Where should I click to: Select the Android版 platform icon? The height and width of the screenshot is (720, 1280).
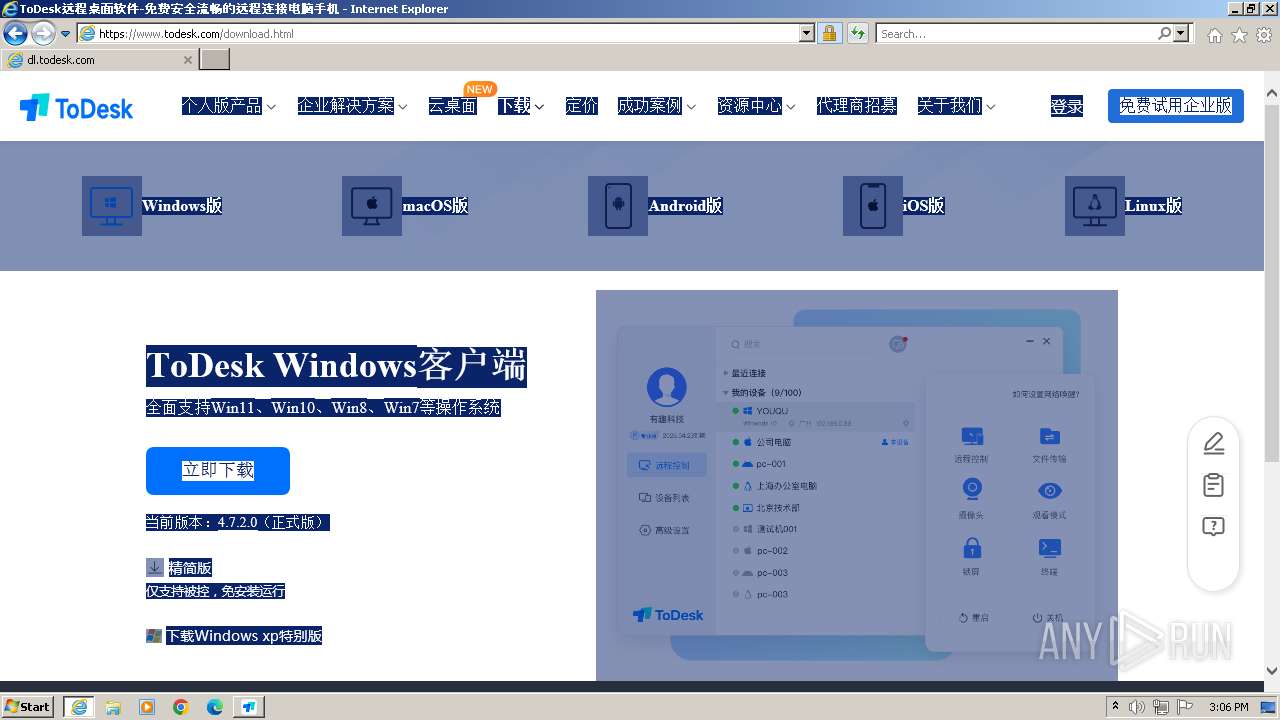pos(618,206)
